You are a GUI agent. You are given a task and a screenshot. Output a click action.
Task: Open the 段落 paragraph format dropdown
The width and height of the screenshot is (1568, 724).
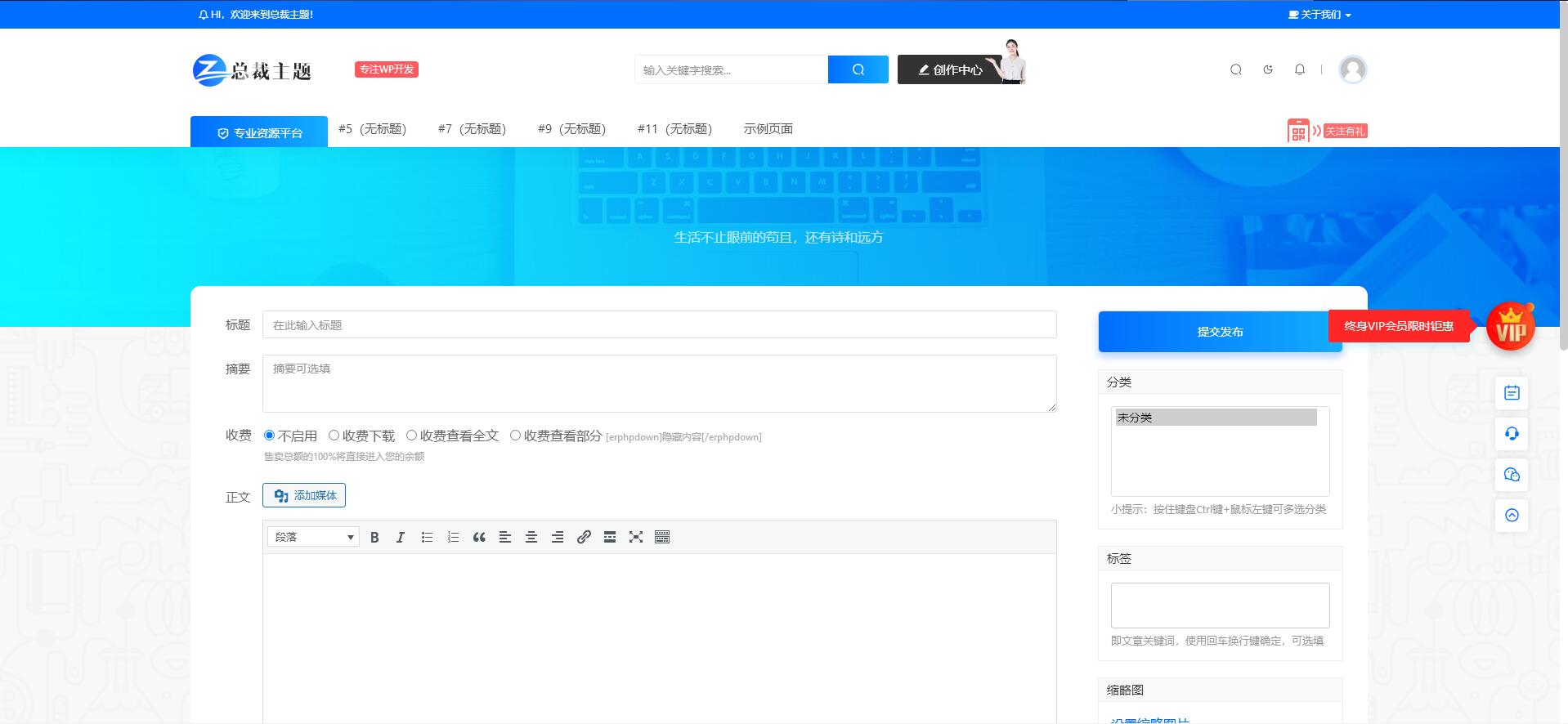point(313,537)
